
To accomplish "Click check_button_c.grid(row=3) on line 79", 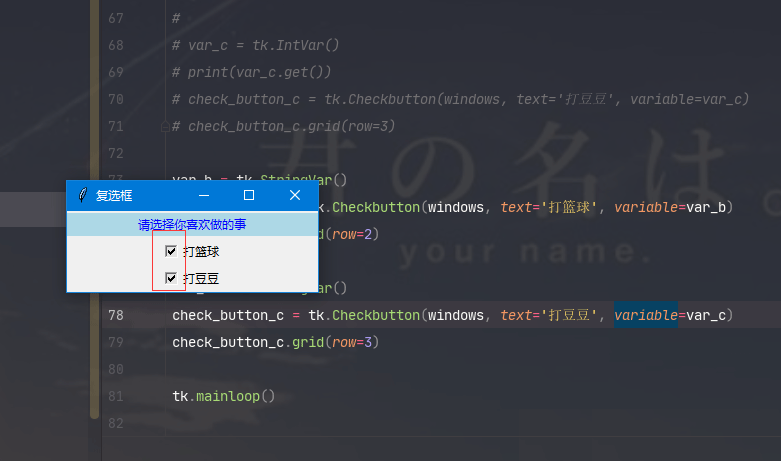I will click(275, 342).
